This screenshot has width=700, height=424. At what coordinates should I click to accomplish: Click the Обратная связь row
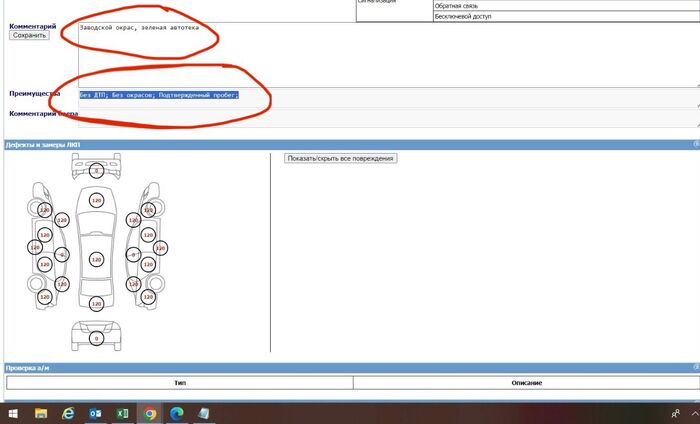pos(567,6)
